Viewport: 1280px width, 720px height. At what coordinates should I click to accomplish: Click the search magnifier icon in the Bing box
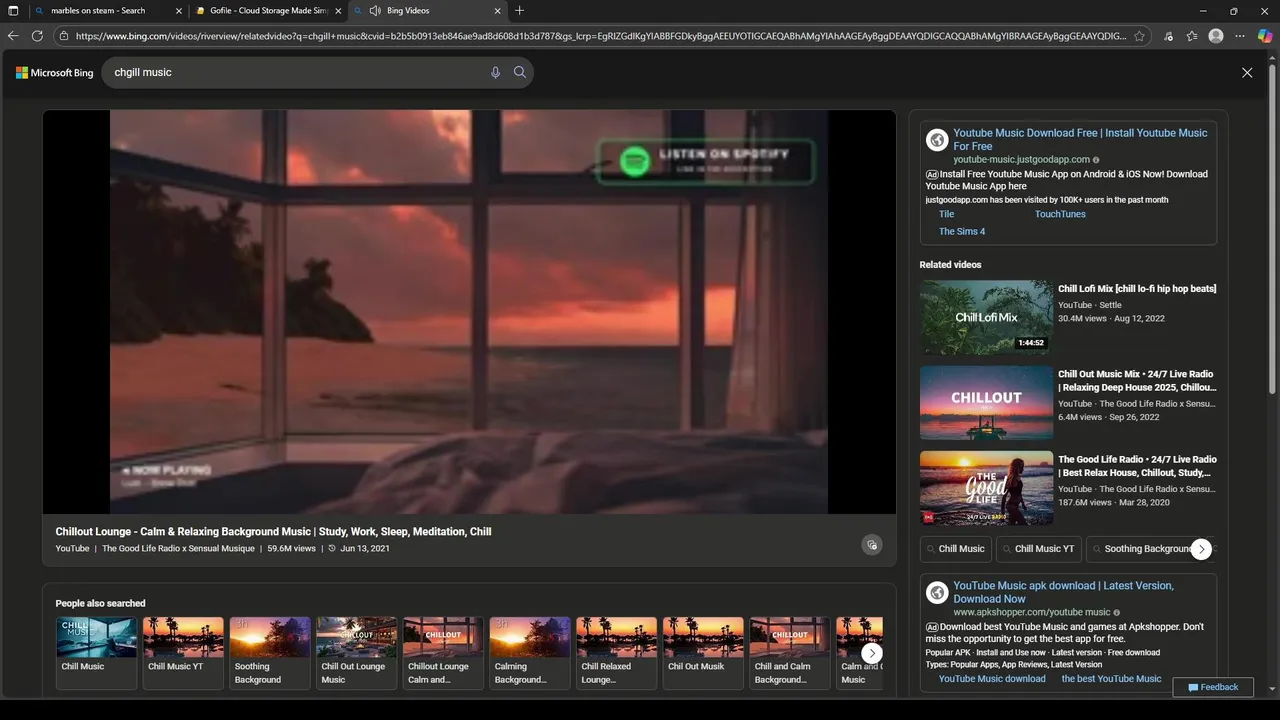(520, 72)
